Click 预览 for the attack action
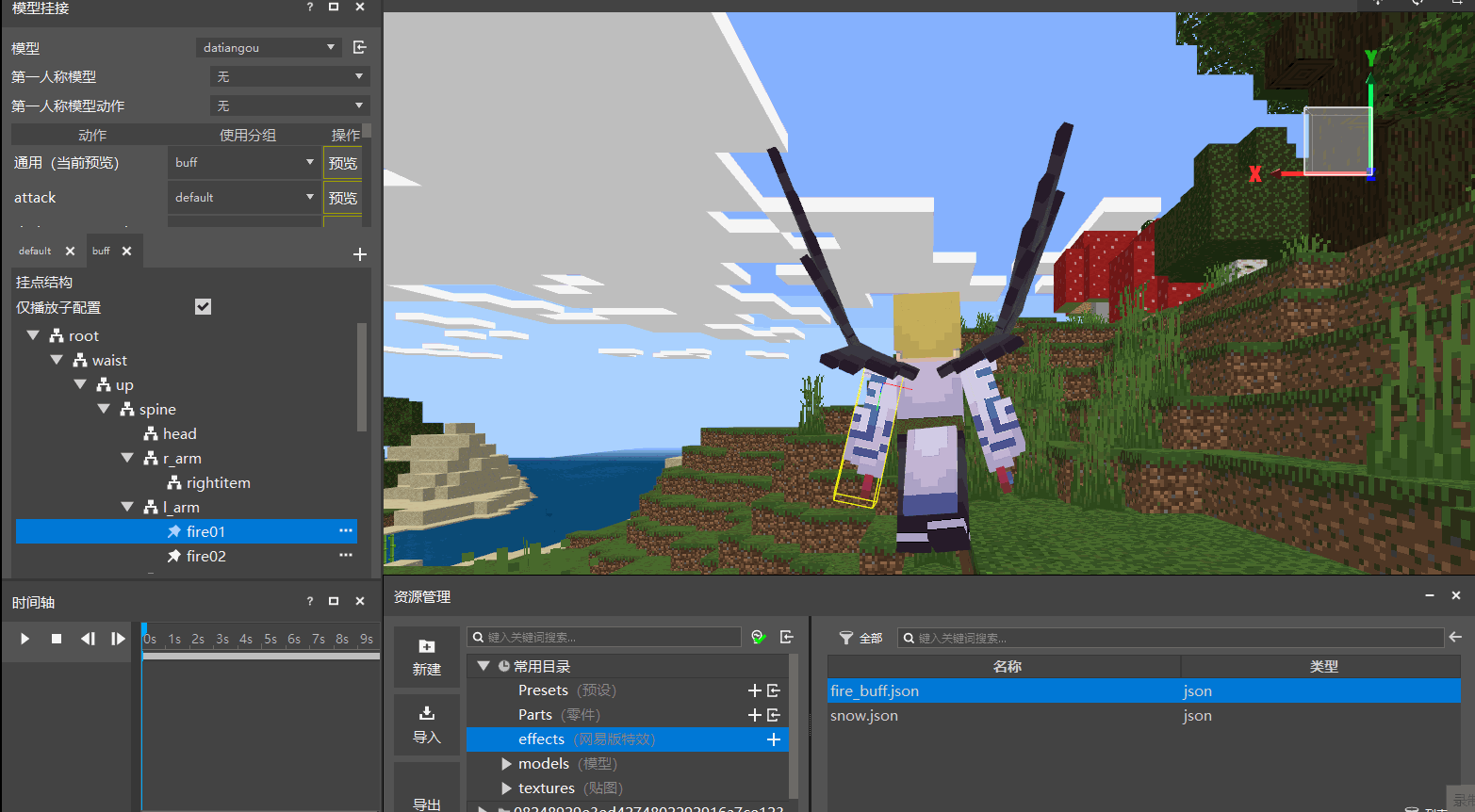 pyautogui.click(x=343, y=198)
